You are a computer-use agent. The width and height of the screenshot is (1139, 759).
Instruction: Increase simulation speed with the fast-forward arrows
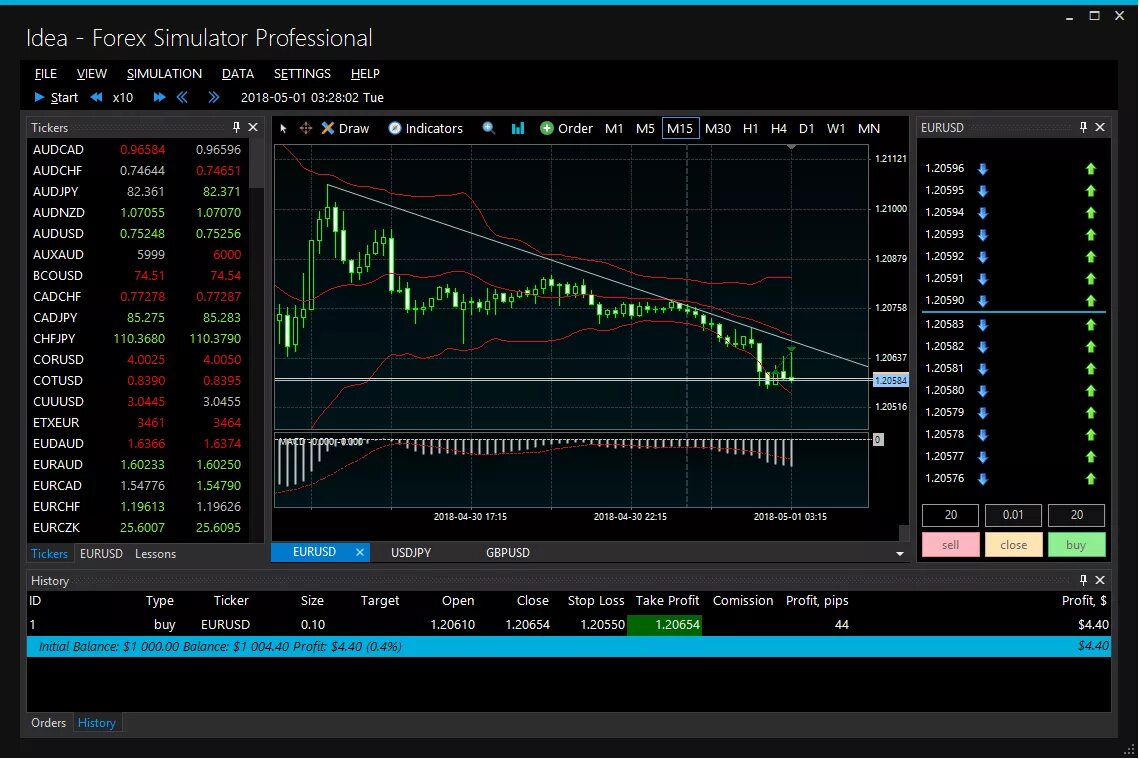pyautogui.click(x=159, y=97)
